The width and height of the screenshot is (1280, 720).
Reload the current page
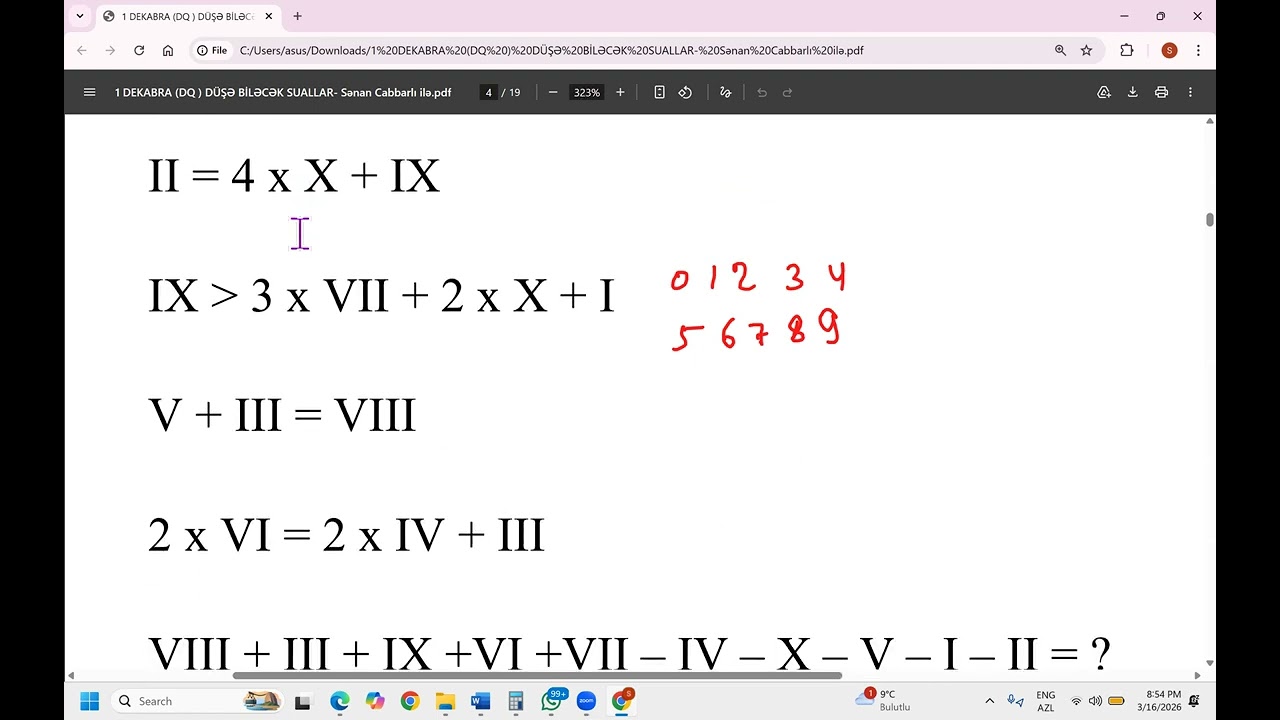tap(139, 50)
